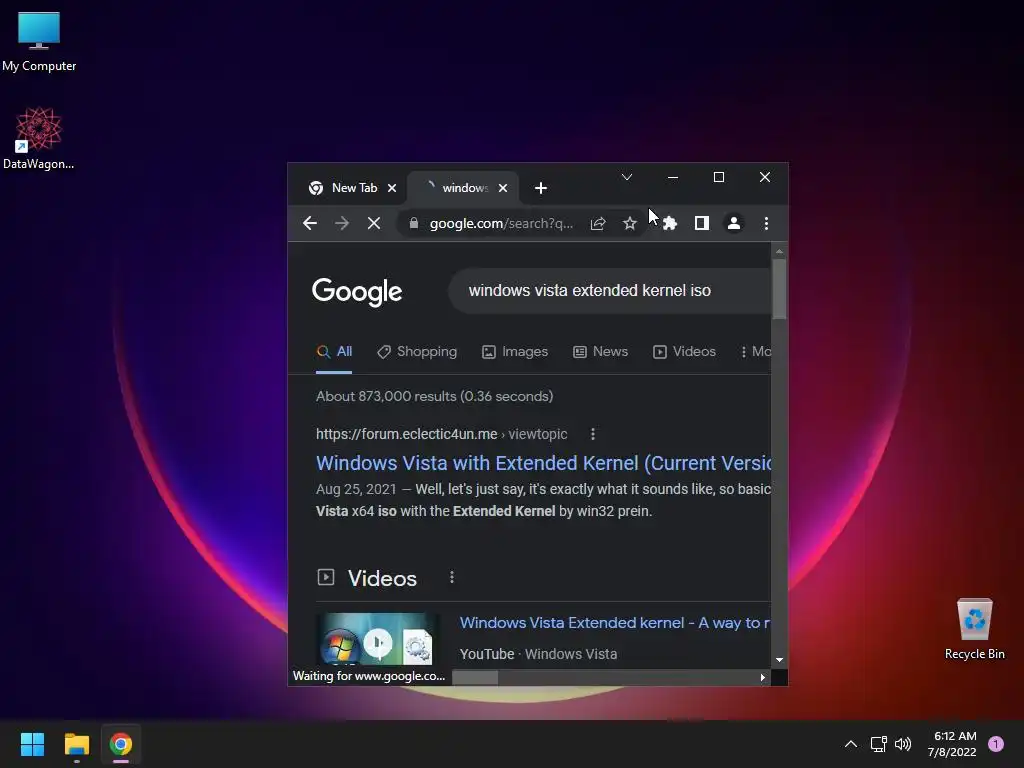The width and height of the screenshot is (1024, 768).
Task: Bookmark this page with the star icon
Action: (x=630, y=223)
